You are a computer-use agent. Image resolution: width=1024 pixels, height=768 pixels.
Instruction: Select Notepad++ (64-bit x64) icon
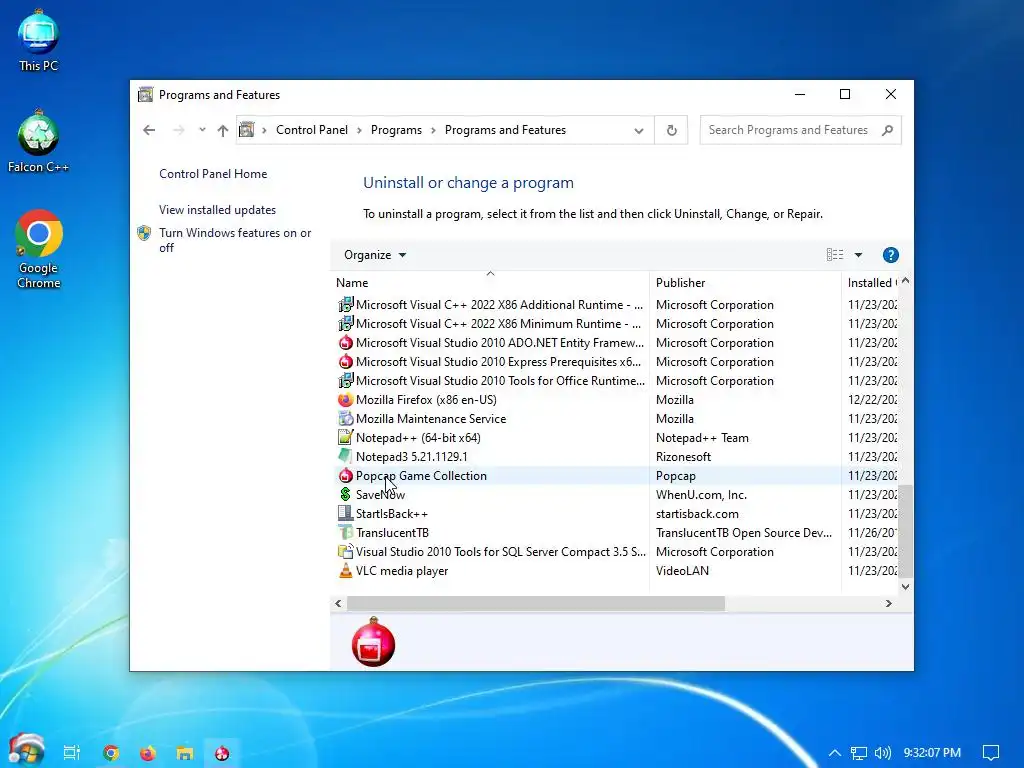click(x=345, y=437)
